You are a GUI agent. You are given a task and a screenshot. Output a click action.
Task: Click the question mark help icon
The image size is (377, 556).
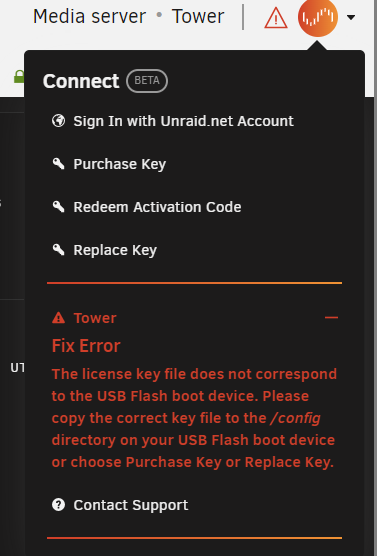click(59, 505)
